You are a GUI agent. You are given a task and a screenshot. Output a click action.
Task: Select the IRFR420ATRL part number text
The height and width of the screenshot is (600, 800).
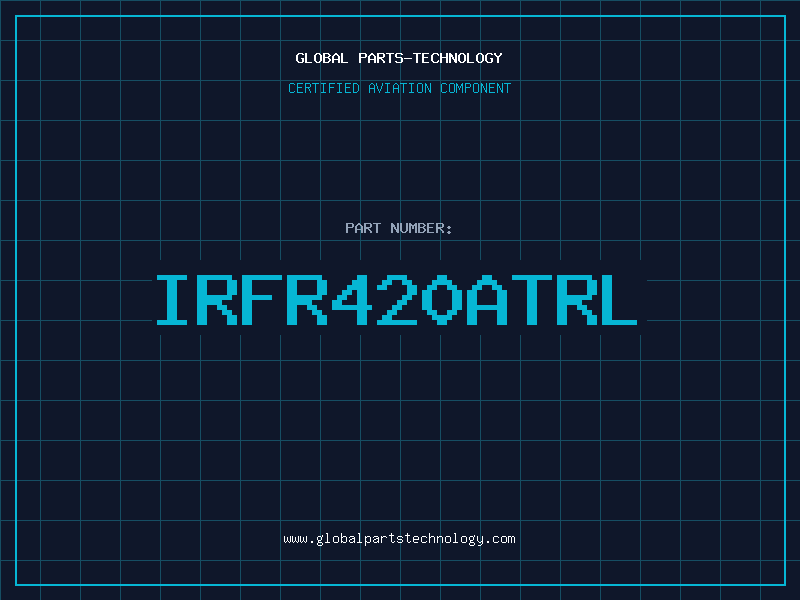[x=399, y=299]
